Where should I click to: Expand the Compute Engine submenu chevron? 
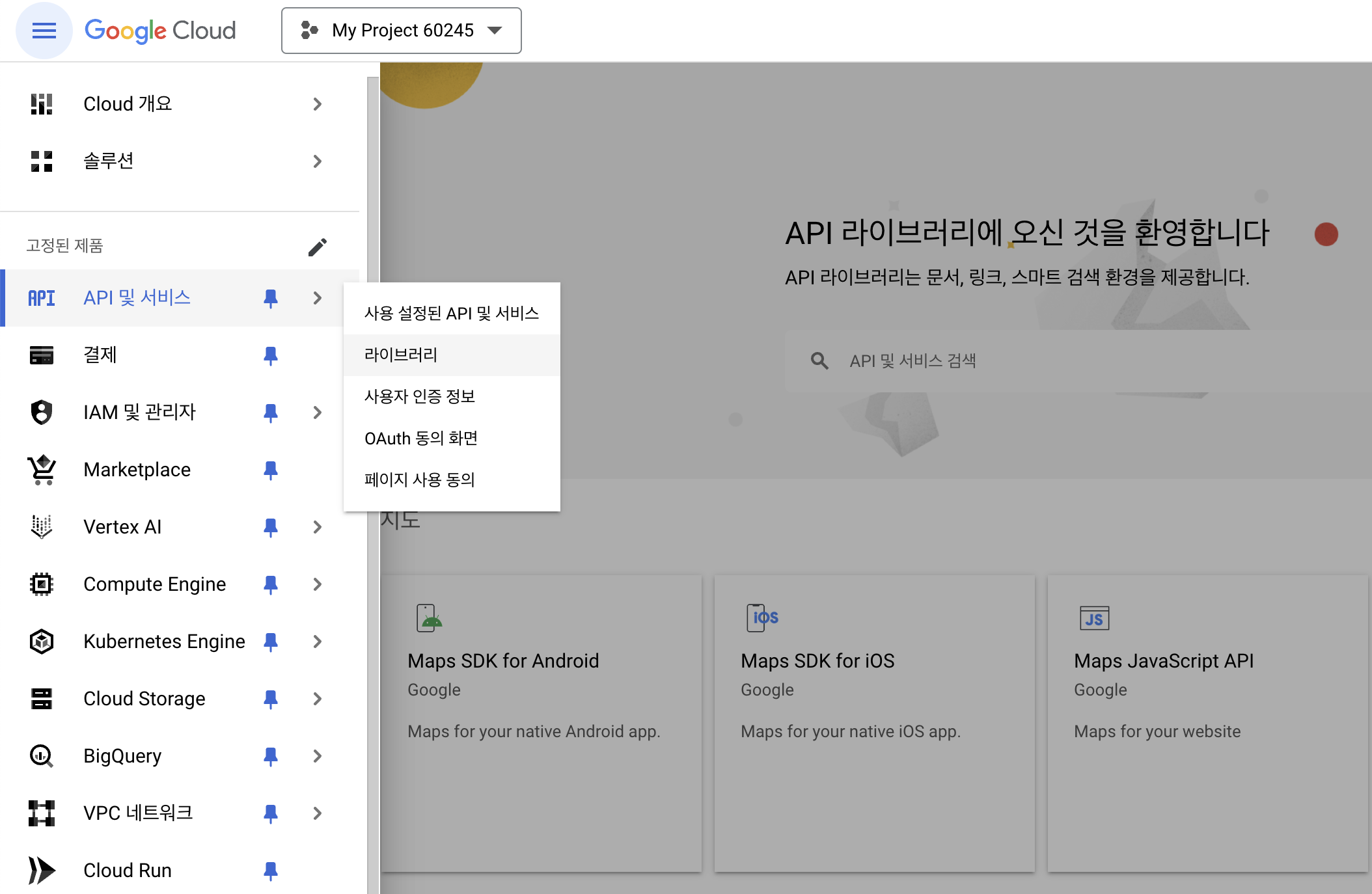[x=318, y=584]
